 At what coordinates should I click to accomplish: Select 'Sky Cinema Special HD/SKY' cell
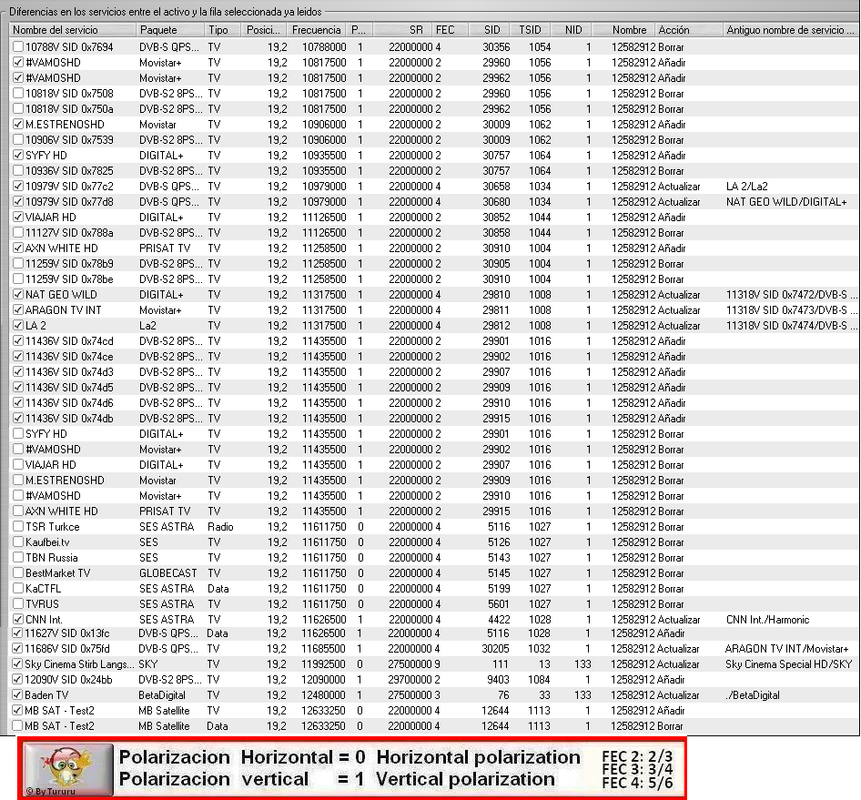[789, 664]
